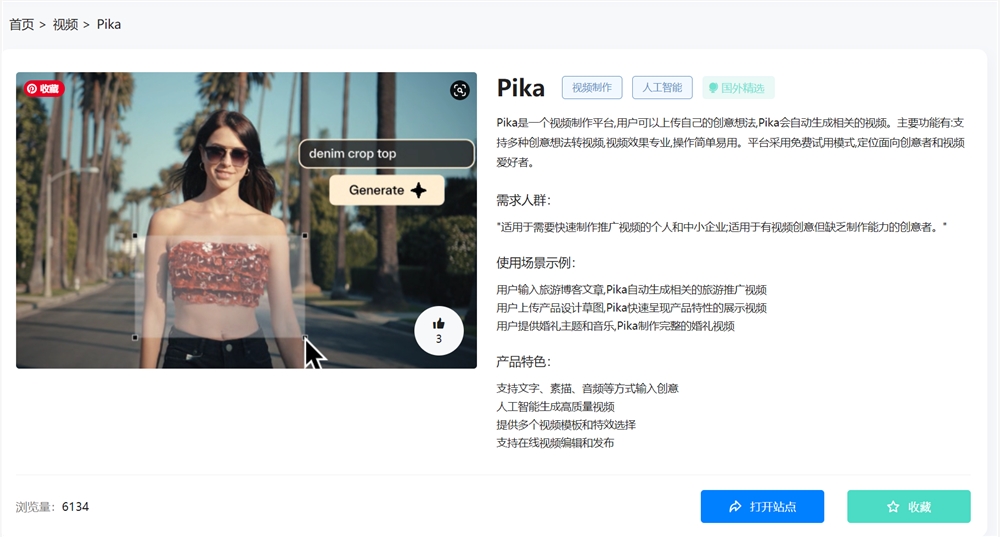Click the green bulb icon in 国外精选
Viewport: 1000px width, 537px height.
(x=713, y=88)
